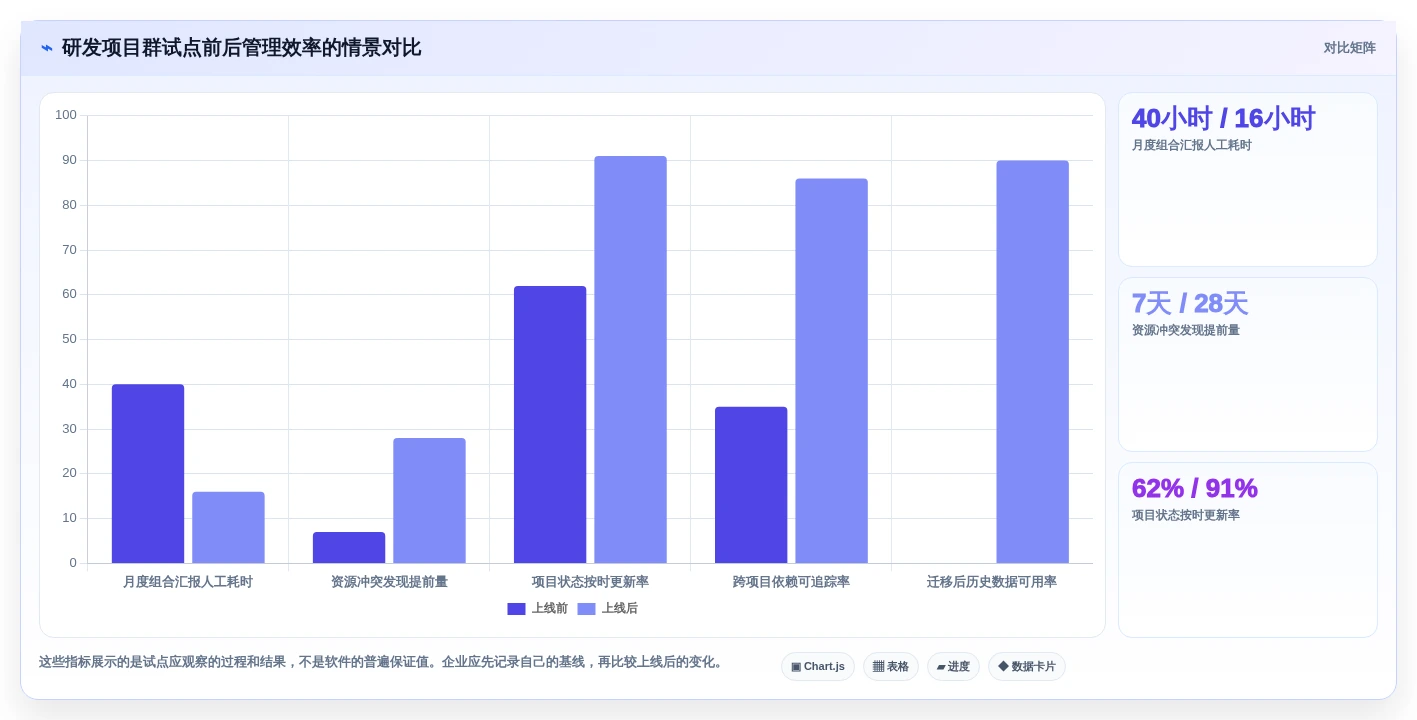1417x720 pixels.
Task: Click the 100 y-axis tick label
Action: point(66,115)
